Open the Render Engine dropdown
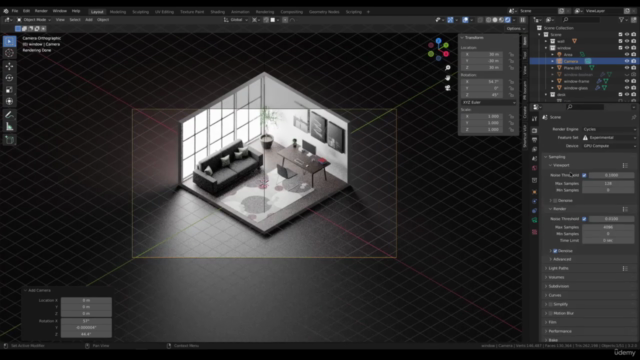The image size is (640, 360). tap(609, 129)
